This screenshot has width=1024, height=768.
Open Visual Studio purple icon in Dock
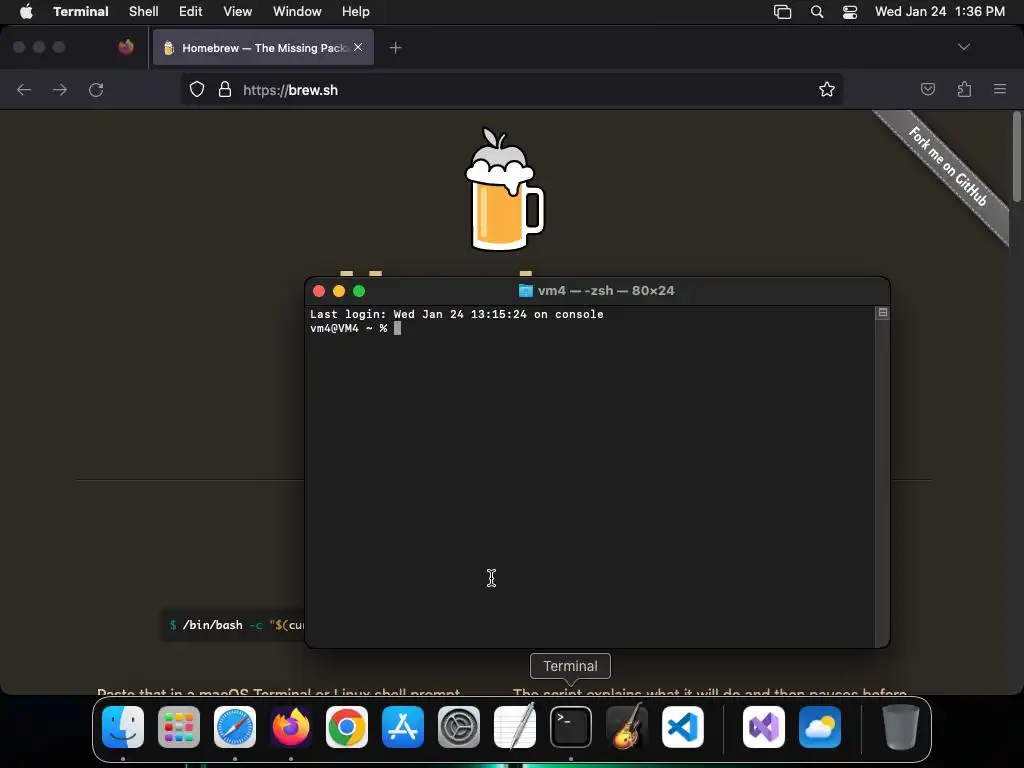(x=764, y=726)
